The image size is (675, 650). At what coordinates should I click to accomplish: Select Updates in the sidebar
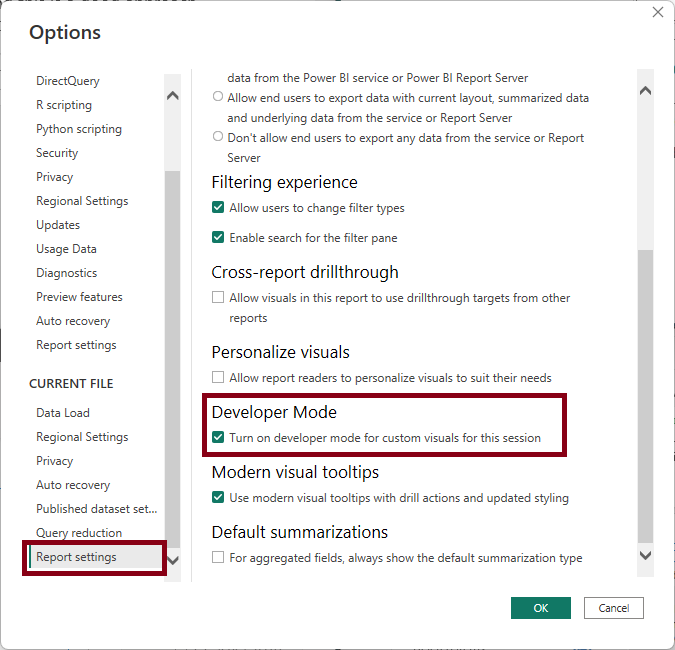point(58,225)
